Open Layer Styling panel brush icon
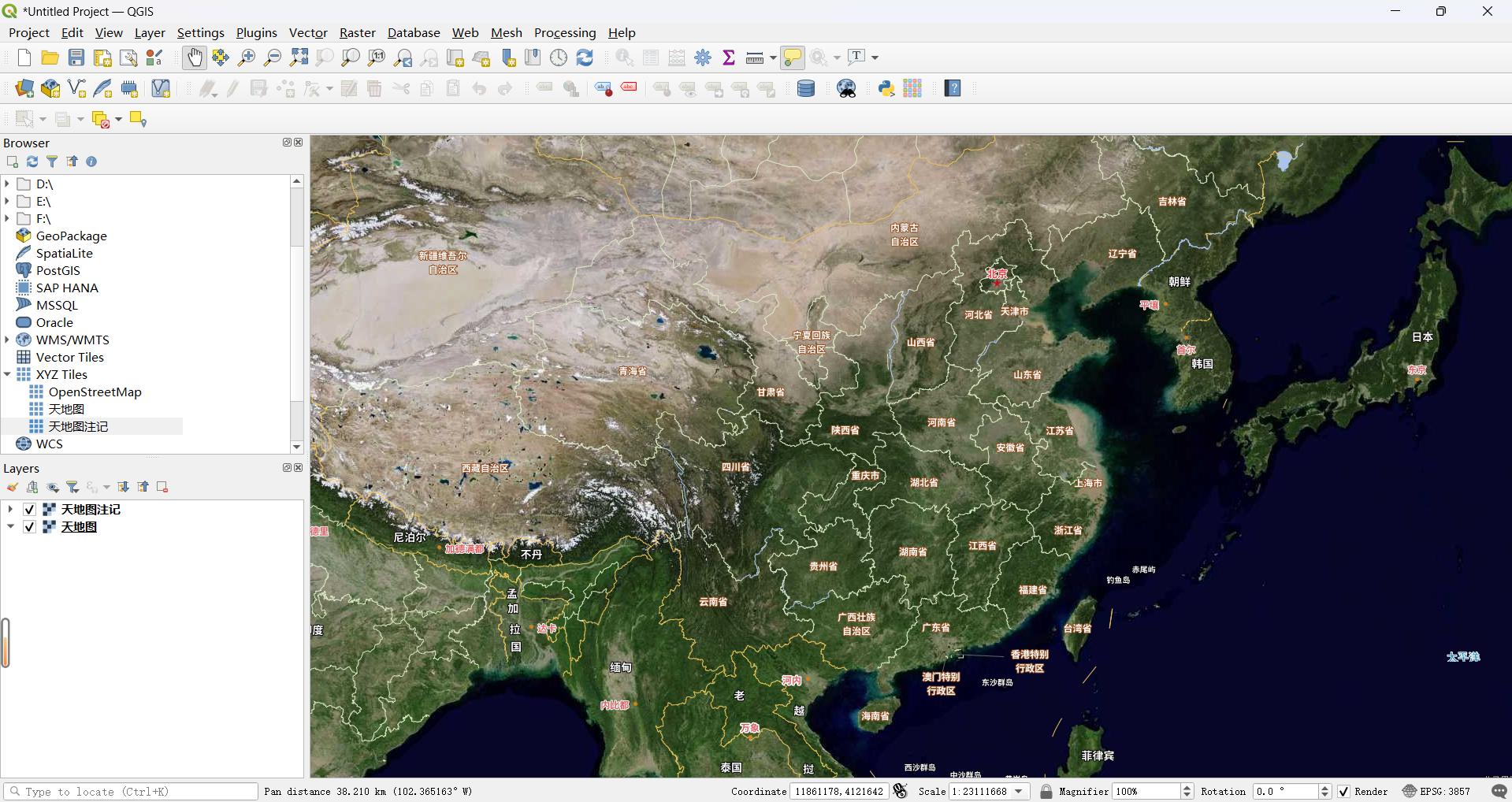 [13, 487]
